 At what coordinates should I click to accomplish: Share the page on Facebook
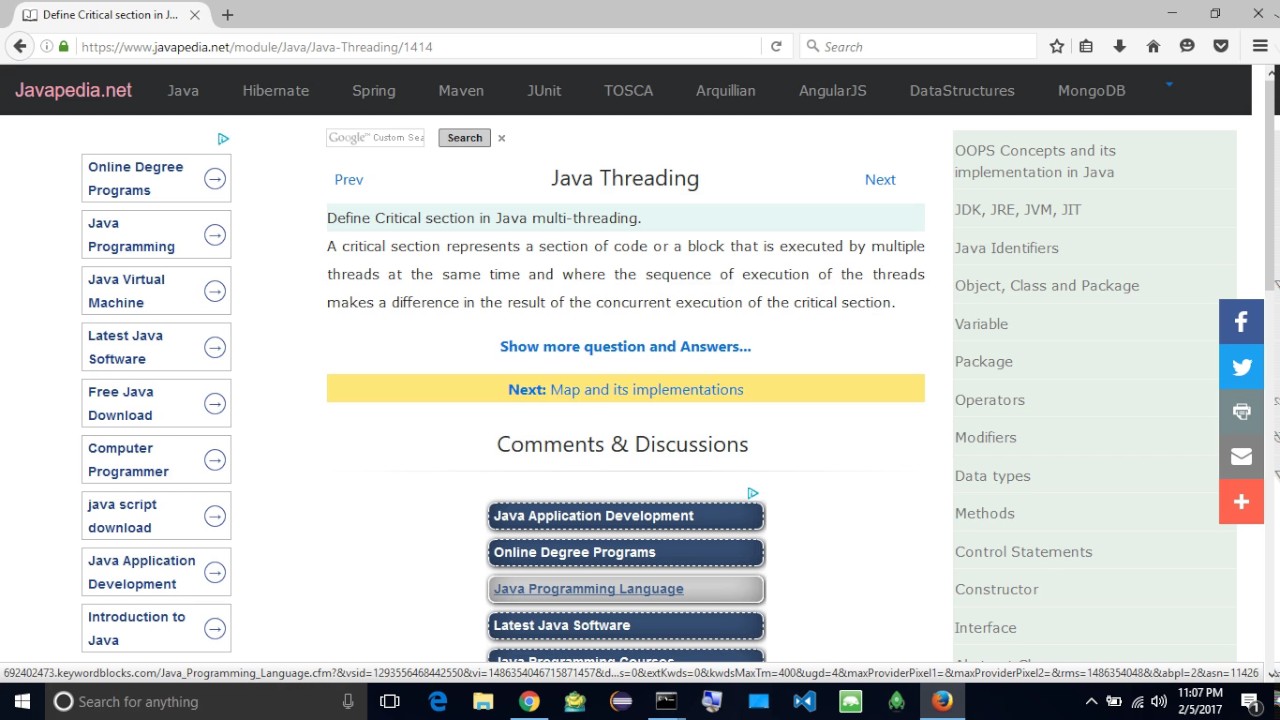[1242, 322]
